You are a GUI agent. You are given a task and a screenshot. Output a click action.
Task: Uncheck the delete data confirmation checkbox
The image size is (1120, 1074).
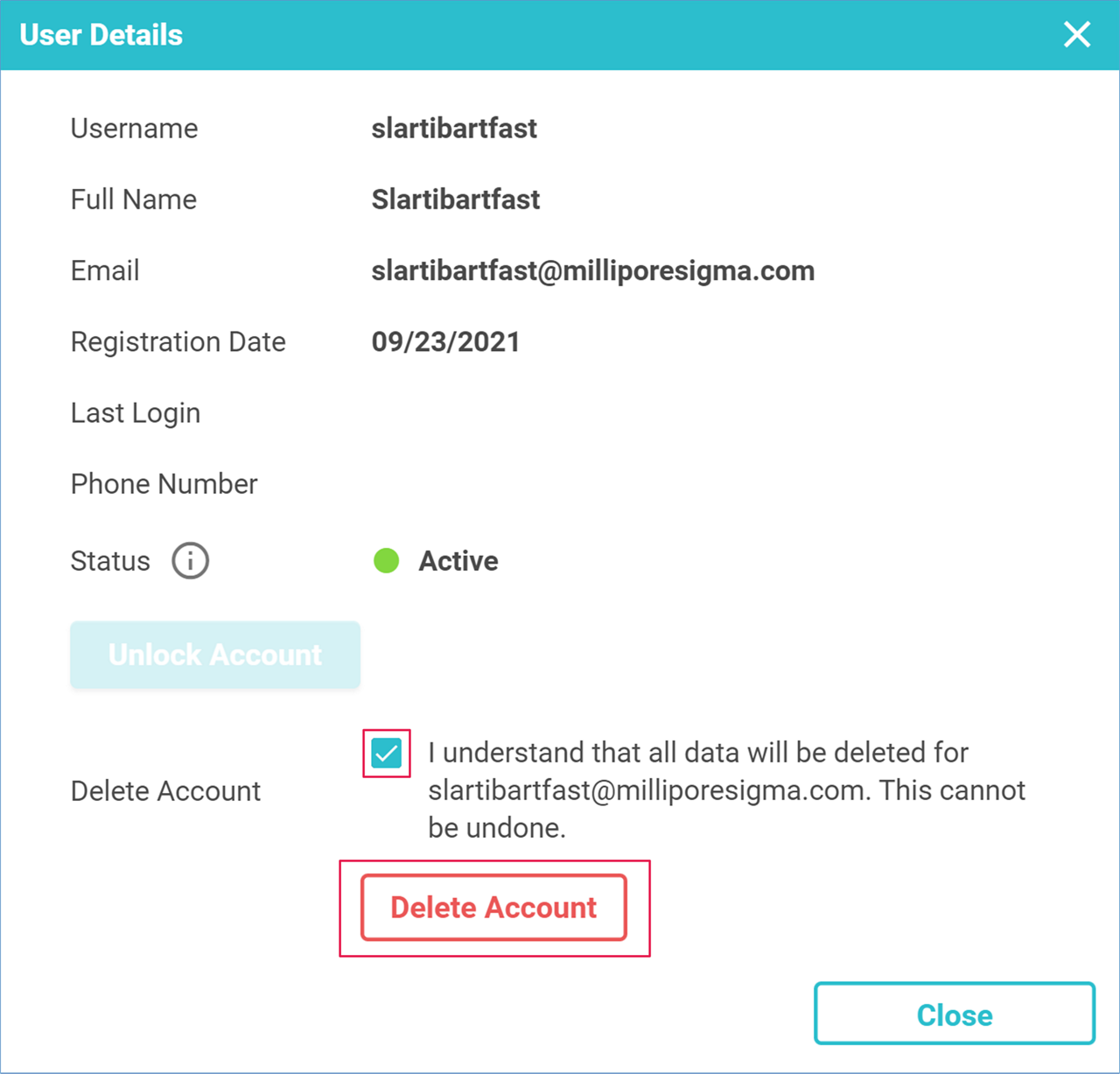(x=386, y=754)
